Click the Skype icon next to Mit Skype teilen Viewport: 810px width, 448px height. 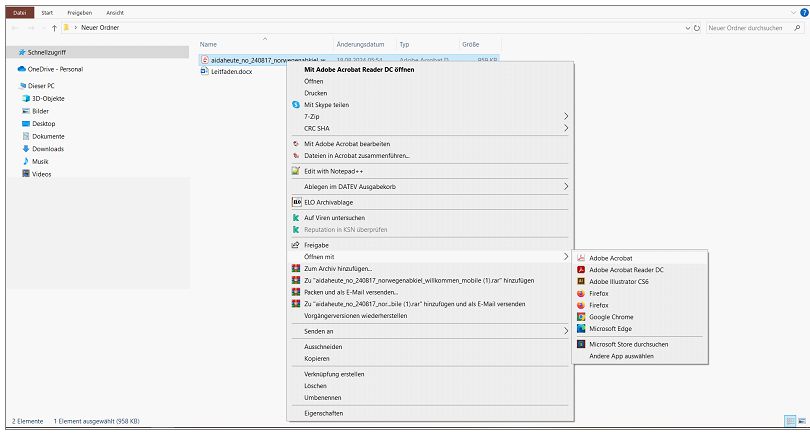(x=295, y=104)
